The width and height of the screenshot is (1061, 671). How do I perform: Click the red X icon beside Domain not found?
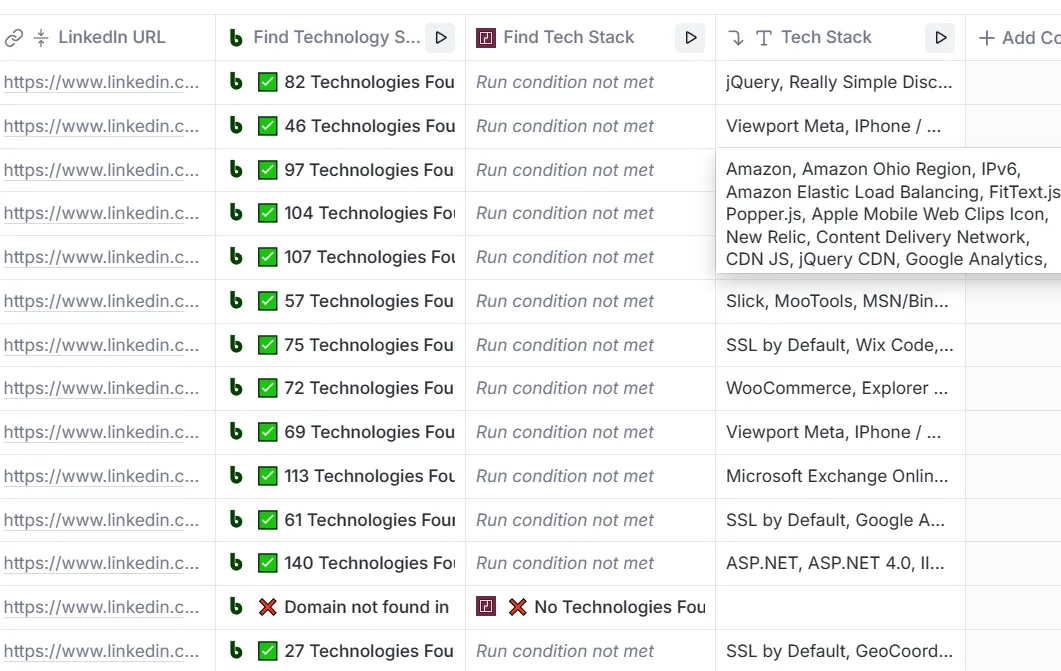pos(268,607)
